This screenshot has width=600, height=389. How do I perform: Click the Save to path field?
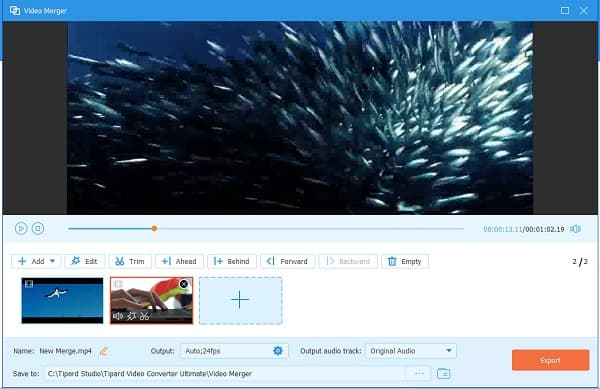(226, 373)
